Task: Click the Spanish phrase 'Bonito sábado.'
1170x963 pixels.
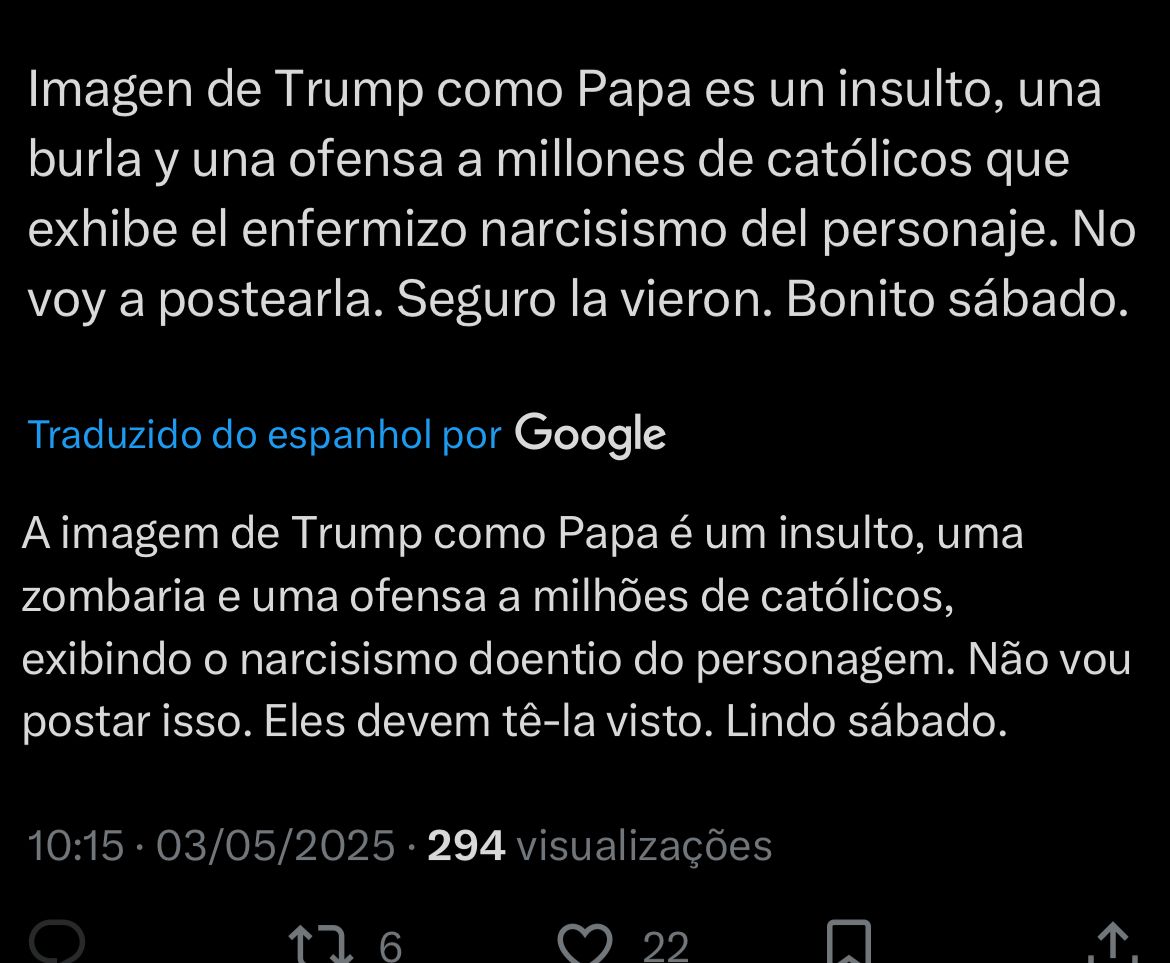Action: (957, 300)
